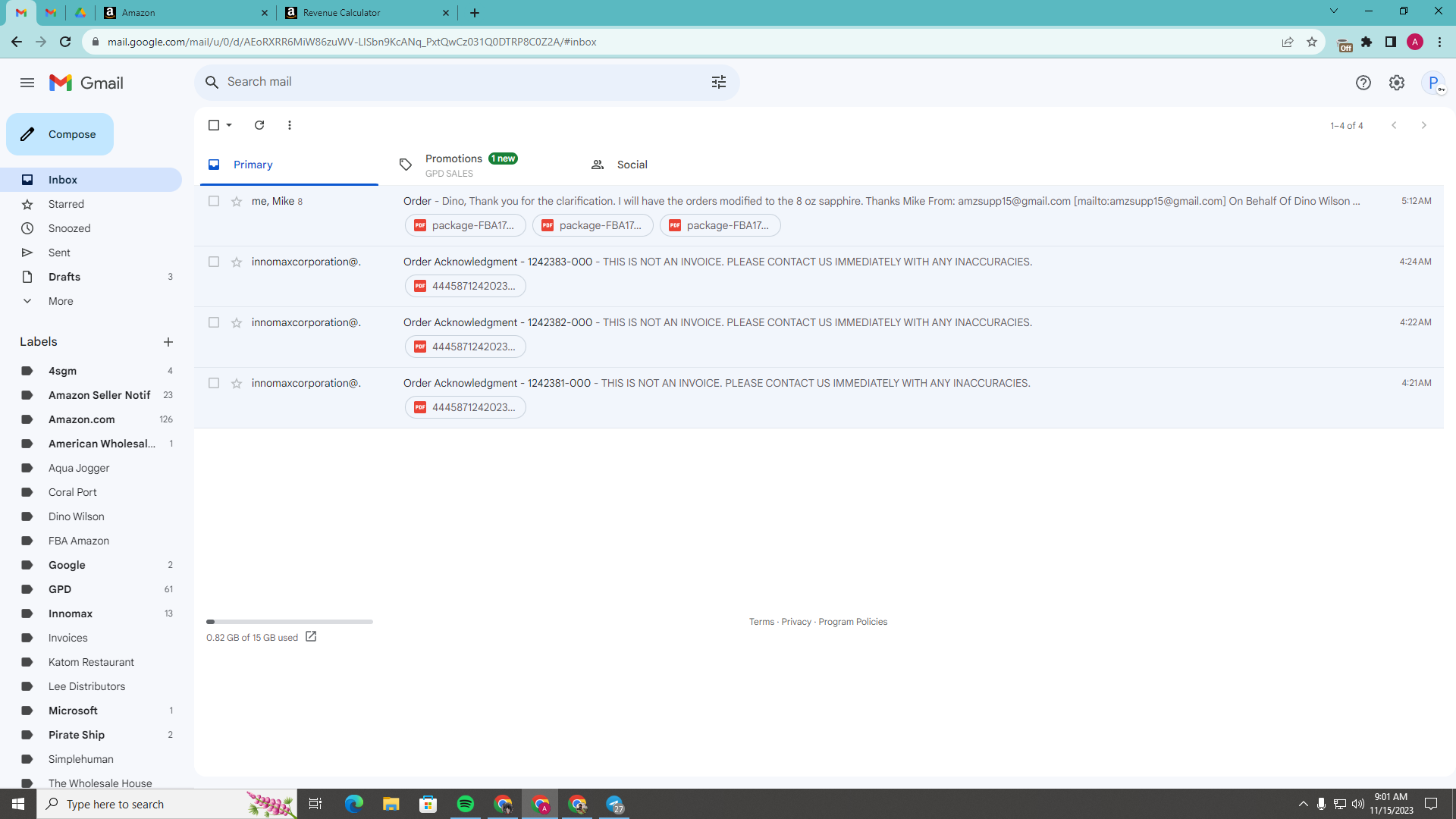Open the More options three-dot menu

coord(290,125)
